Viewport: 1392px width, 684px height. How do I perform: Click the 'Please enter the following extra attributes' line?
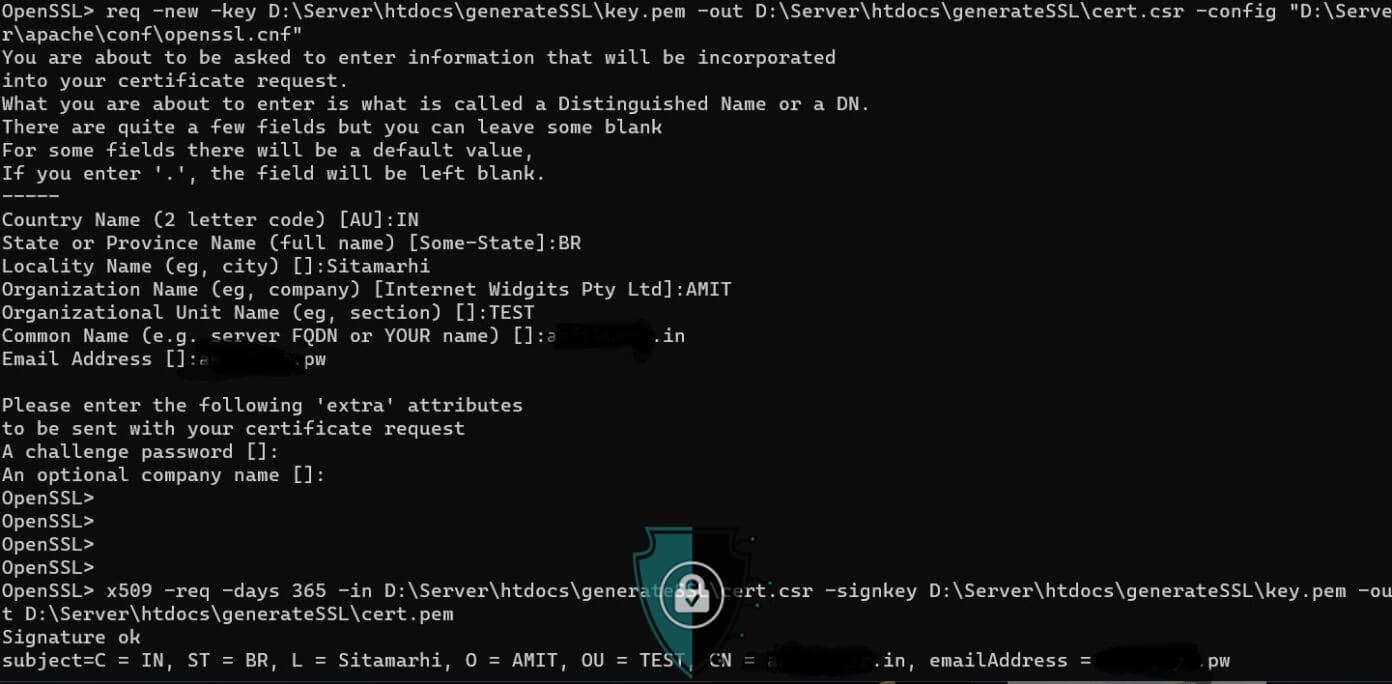(262, 405)
